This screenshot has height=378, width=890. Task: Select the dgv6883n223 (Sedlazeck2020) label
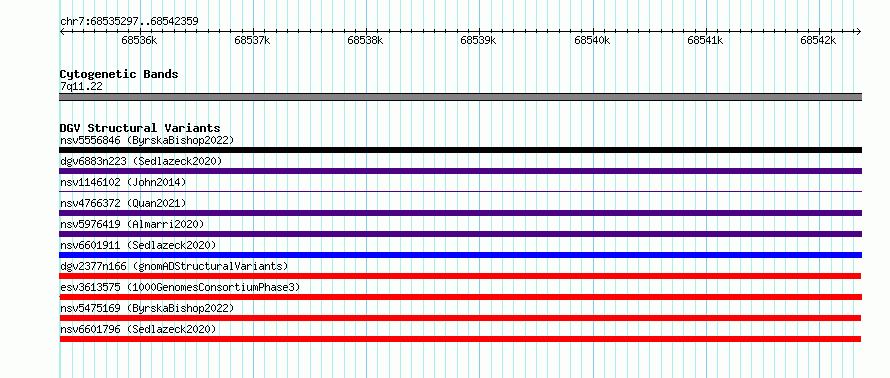(141, 161)
